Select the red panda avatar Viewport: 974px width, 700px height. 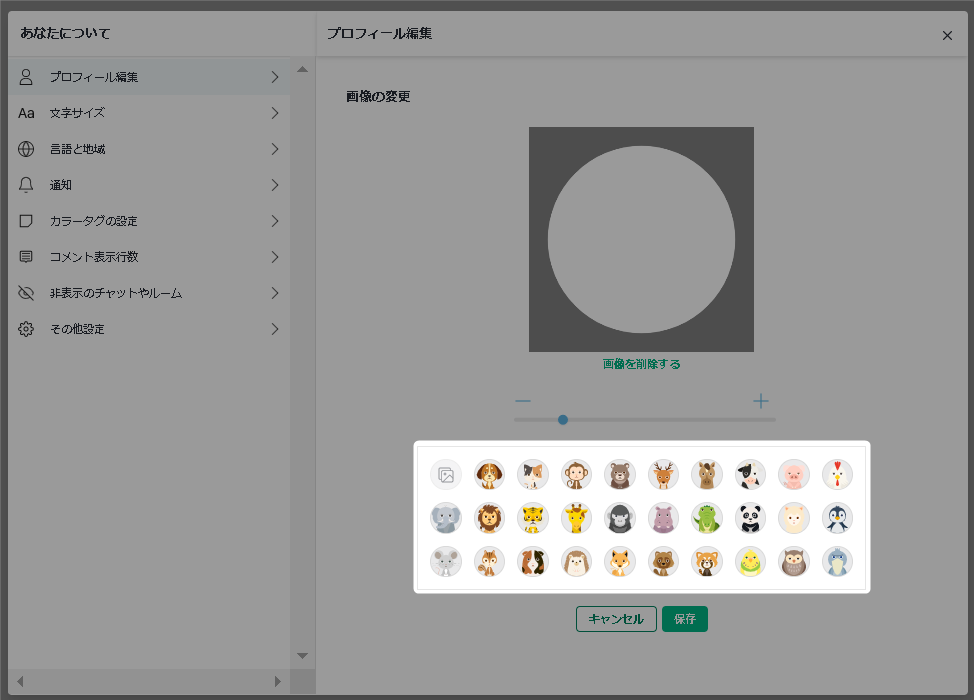(x=707, y=562)
